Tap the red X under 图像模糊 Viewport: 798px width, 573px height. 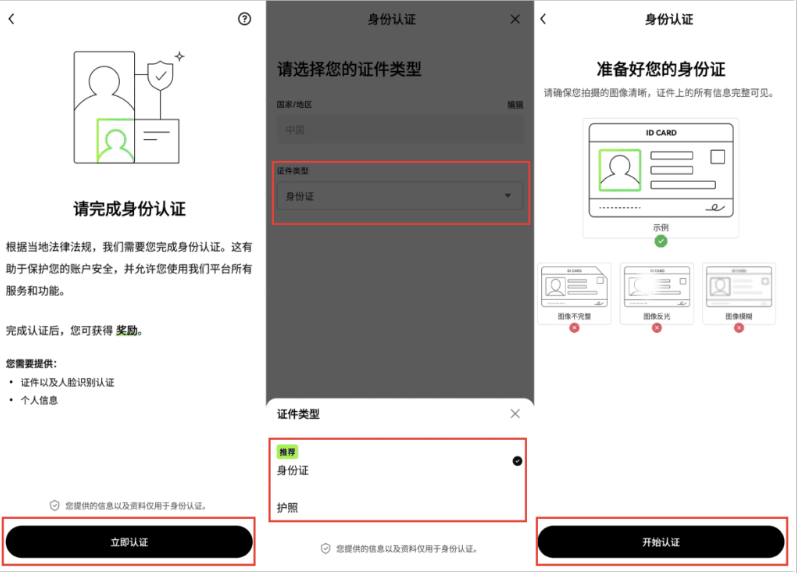tap(740, 328)
